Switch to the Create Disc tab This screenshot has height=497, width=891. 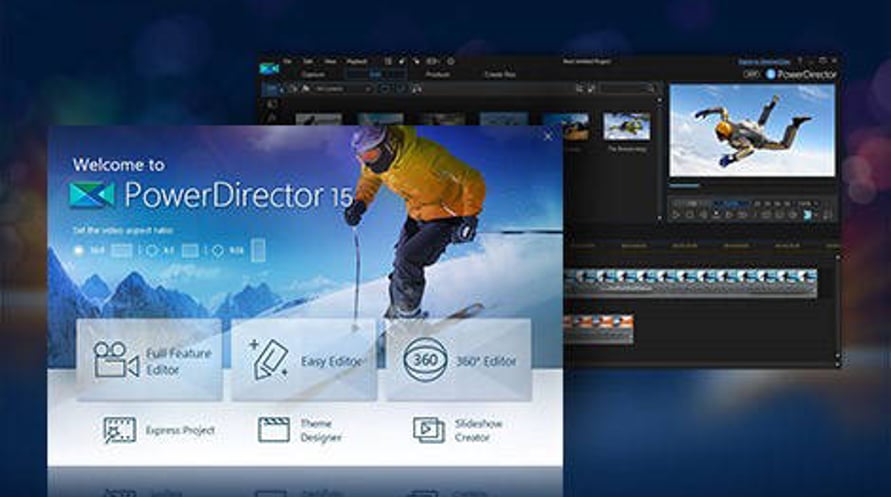[x=499, y=74]
